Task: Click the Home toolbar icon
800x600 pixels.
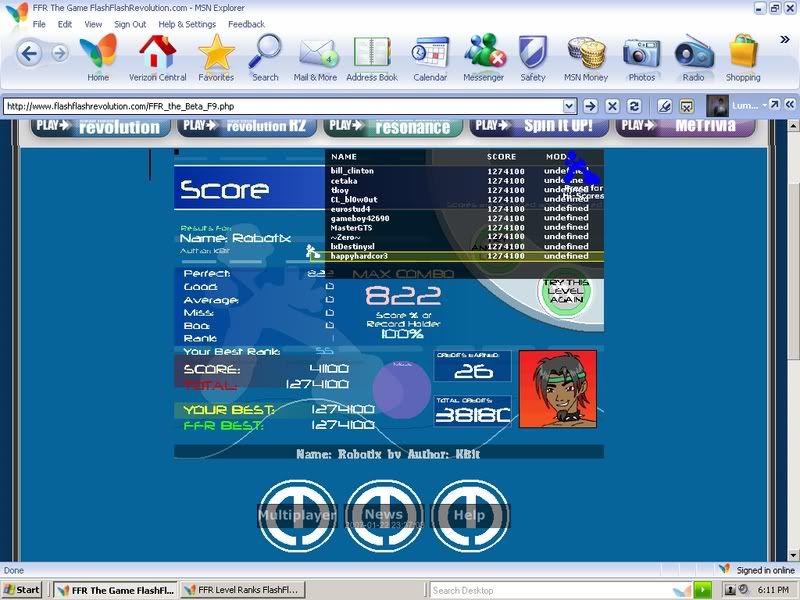Action: (x=98, y=57)
